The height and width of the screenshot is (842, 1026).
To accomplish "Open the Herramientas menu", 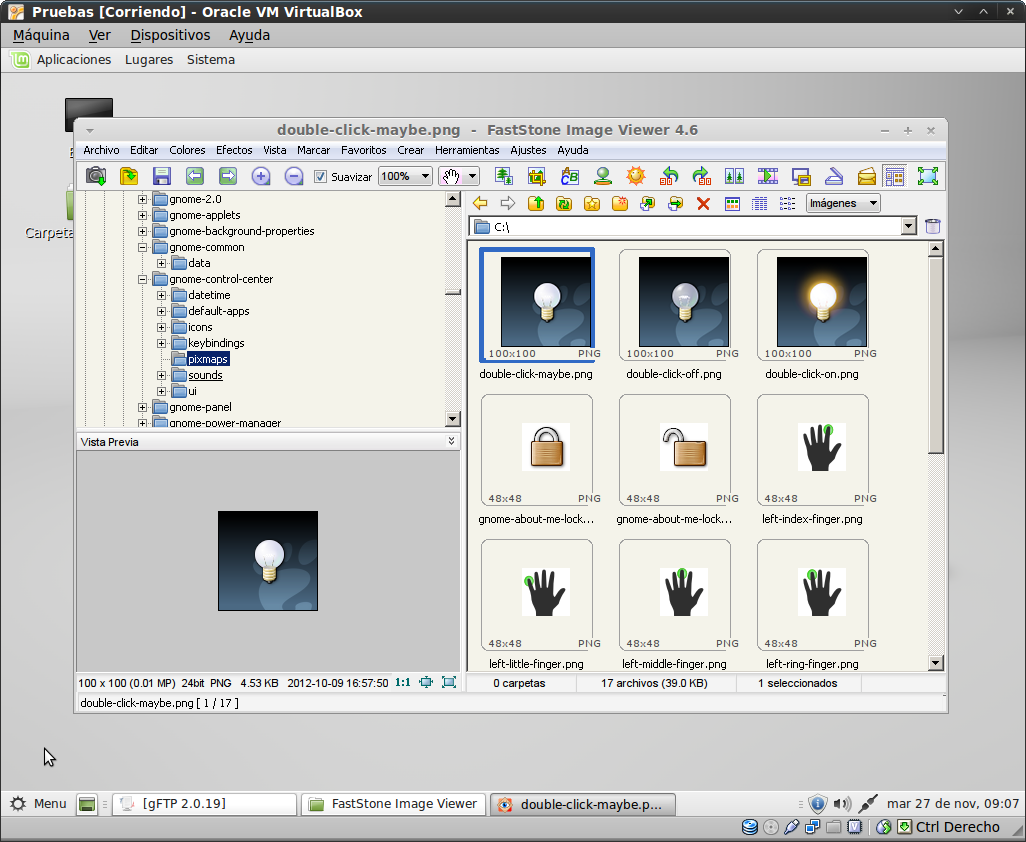I will coord(466,150).
